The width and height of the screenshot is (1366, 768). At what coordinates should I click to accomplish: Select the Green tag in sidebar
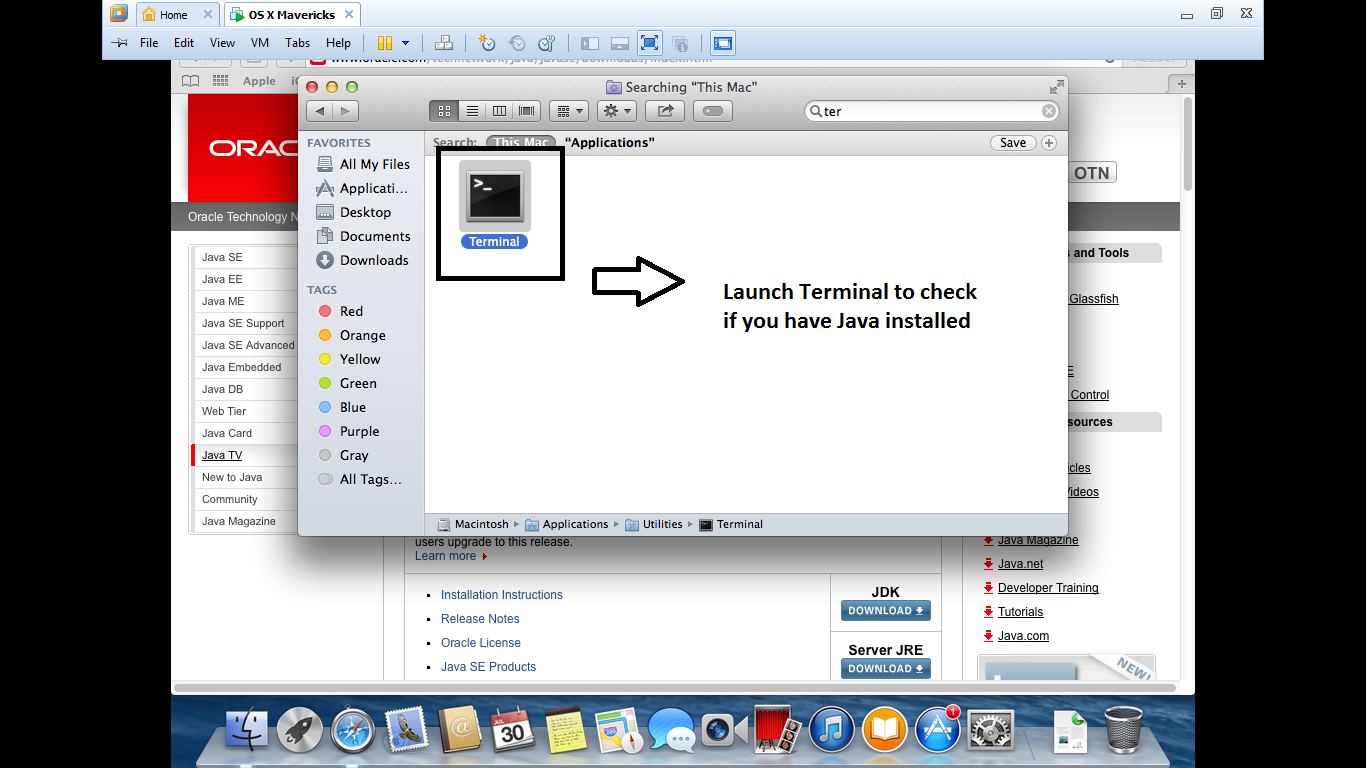pos(347,383)
